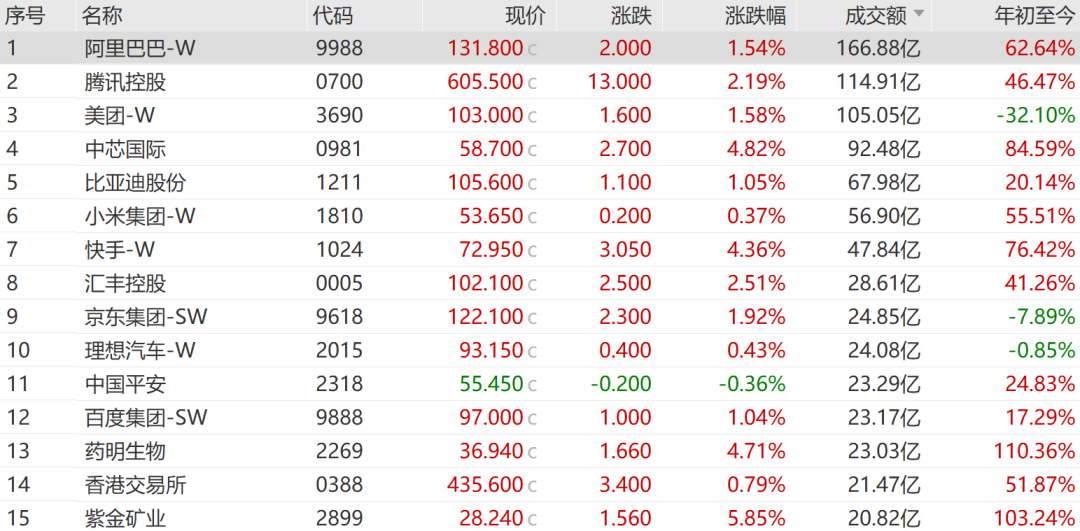
Task: Open 百度集团-SW stock entry
Action: [x=540, y=417]
